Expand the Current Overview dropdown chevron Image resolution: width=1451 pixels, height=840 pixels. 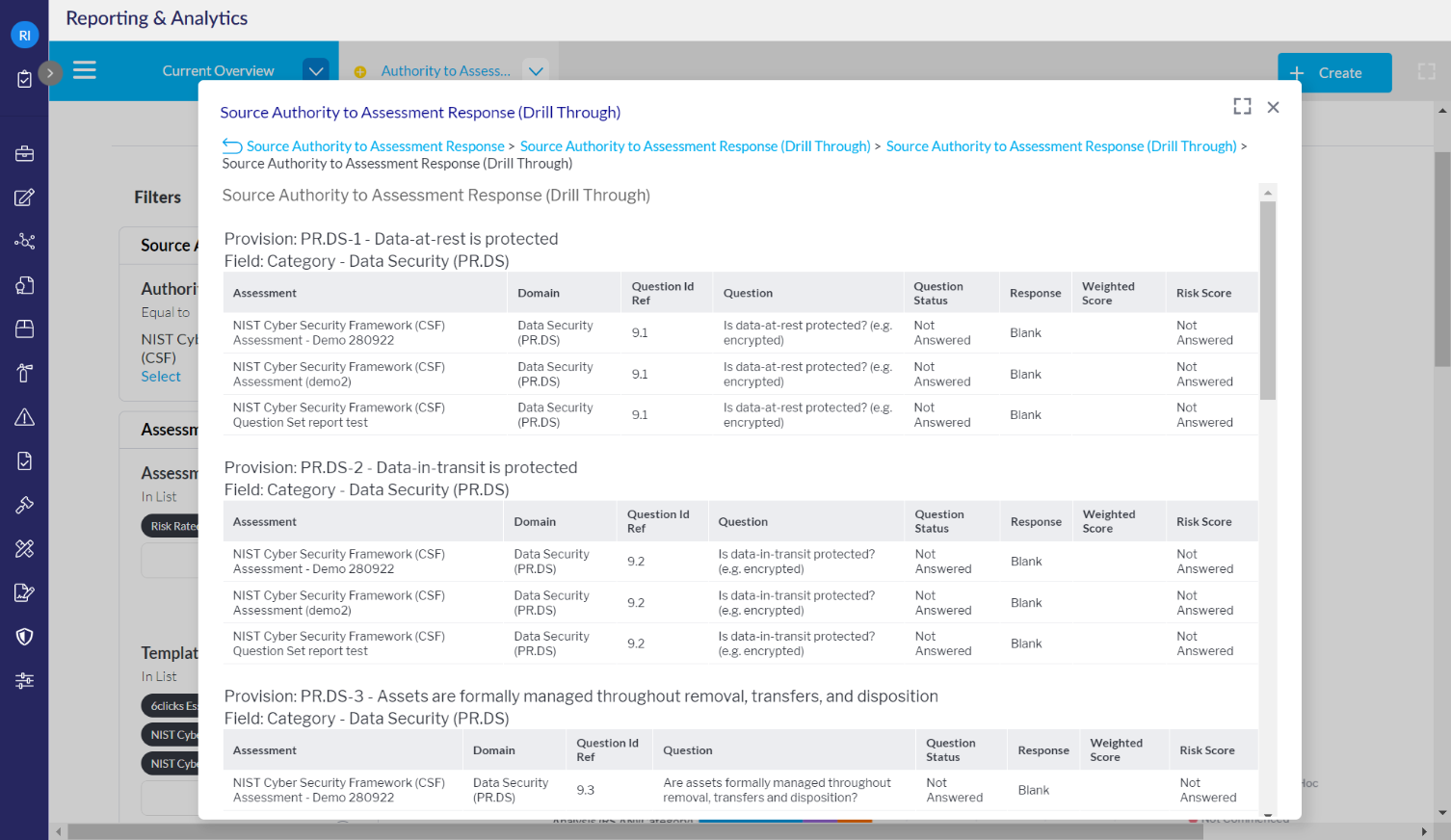tap(315, 71)
